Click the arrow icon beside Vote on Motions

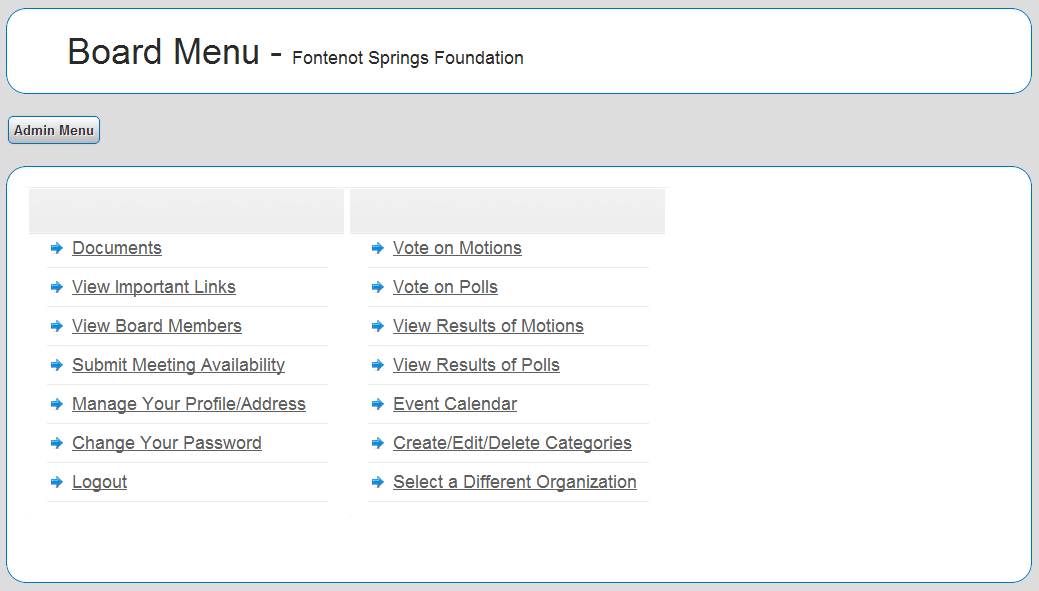coord(378,248)
